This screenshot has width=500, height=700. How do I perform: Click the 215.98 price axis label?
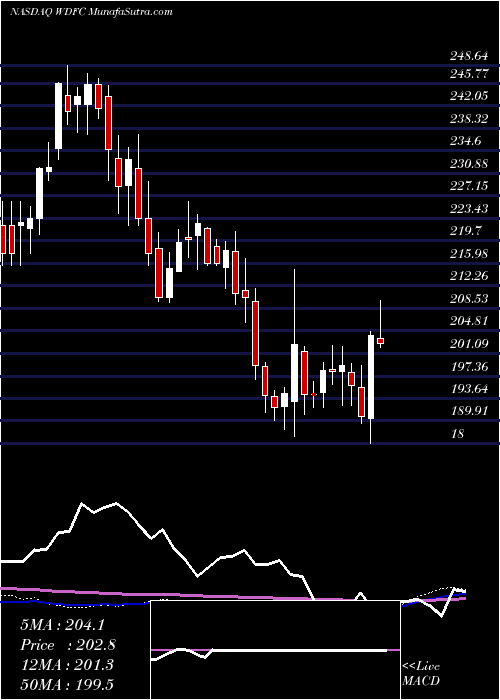[468, 254]
